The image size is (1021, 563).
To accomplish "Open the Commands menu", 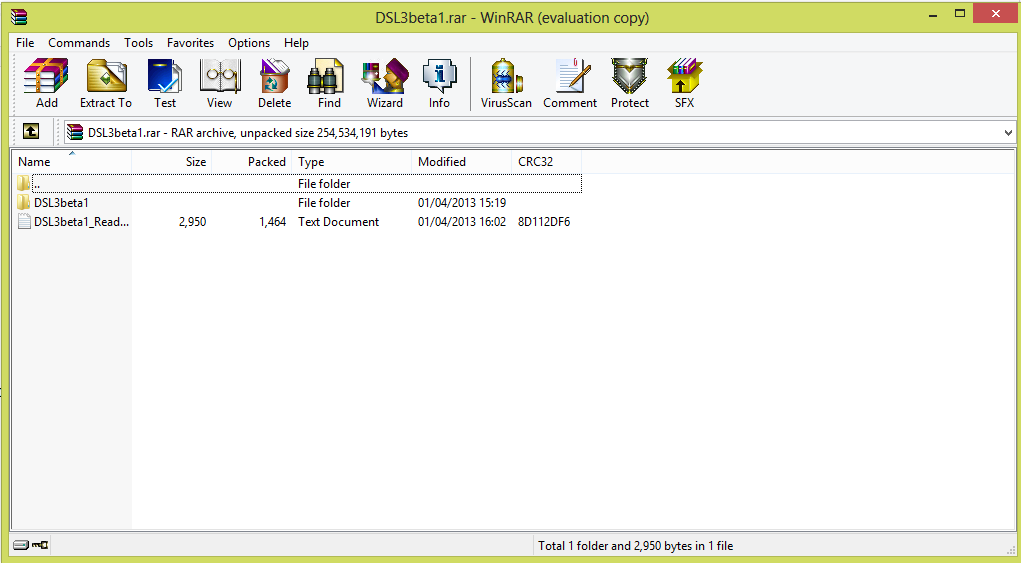I will (79, 43).
